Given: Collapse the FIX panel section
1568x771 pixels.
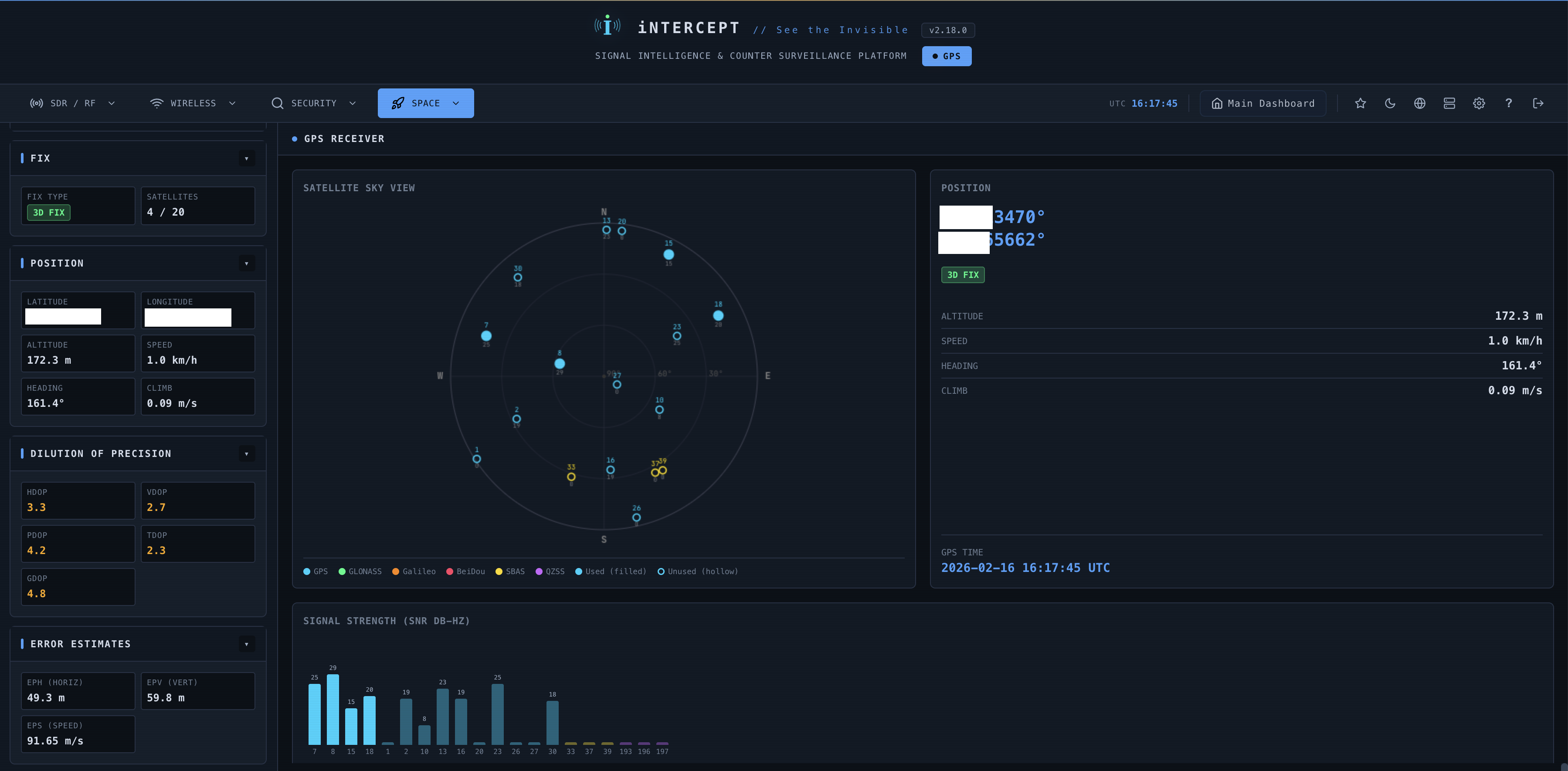Looking at the screenshot, I should (x=247, y=158).
